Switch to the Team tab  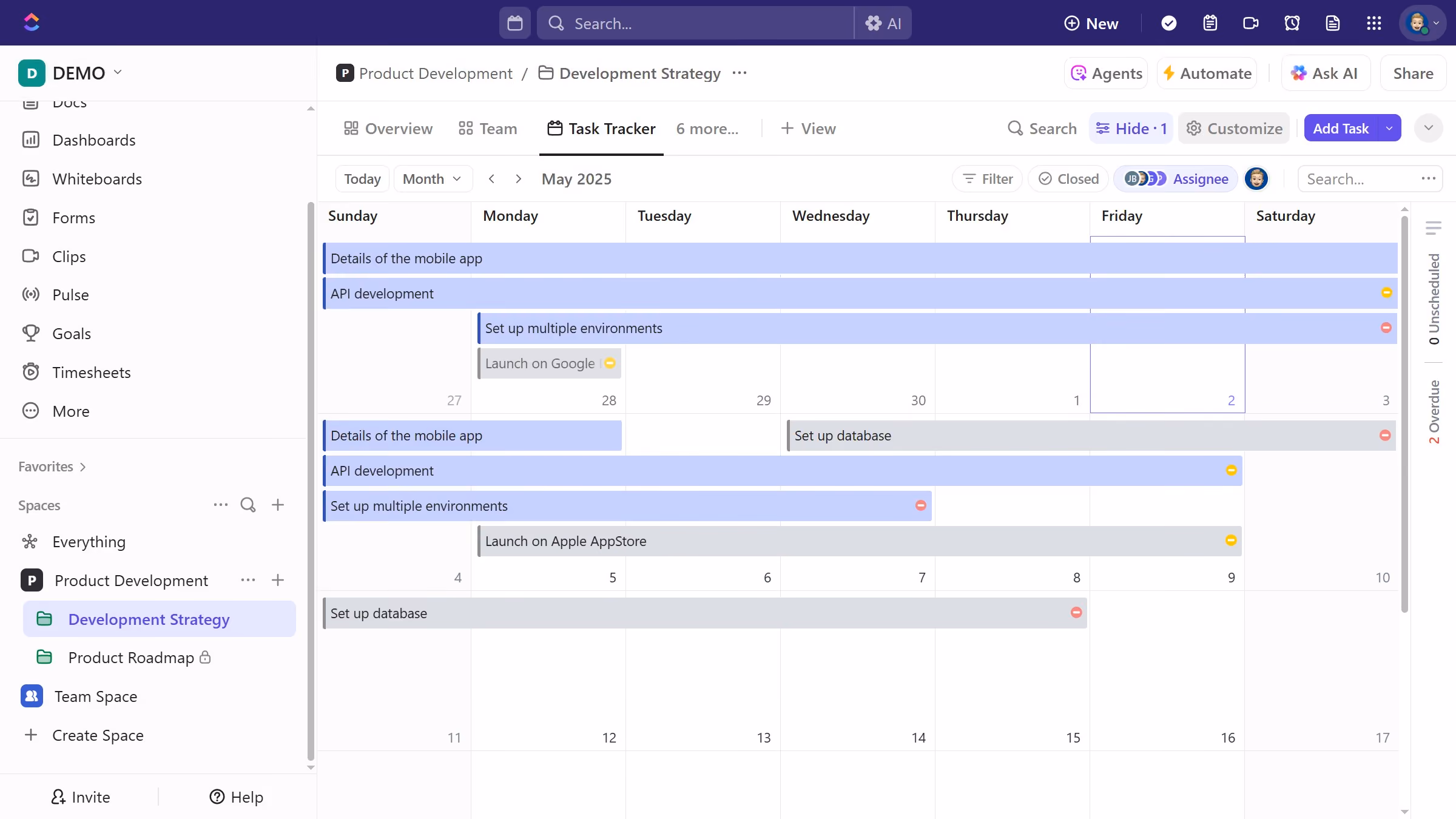click(488, 129)
